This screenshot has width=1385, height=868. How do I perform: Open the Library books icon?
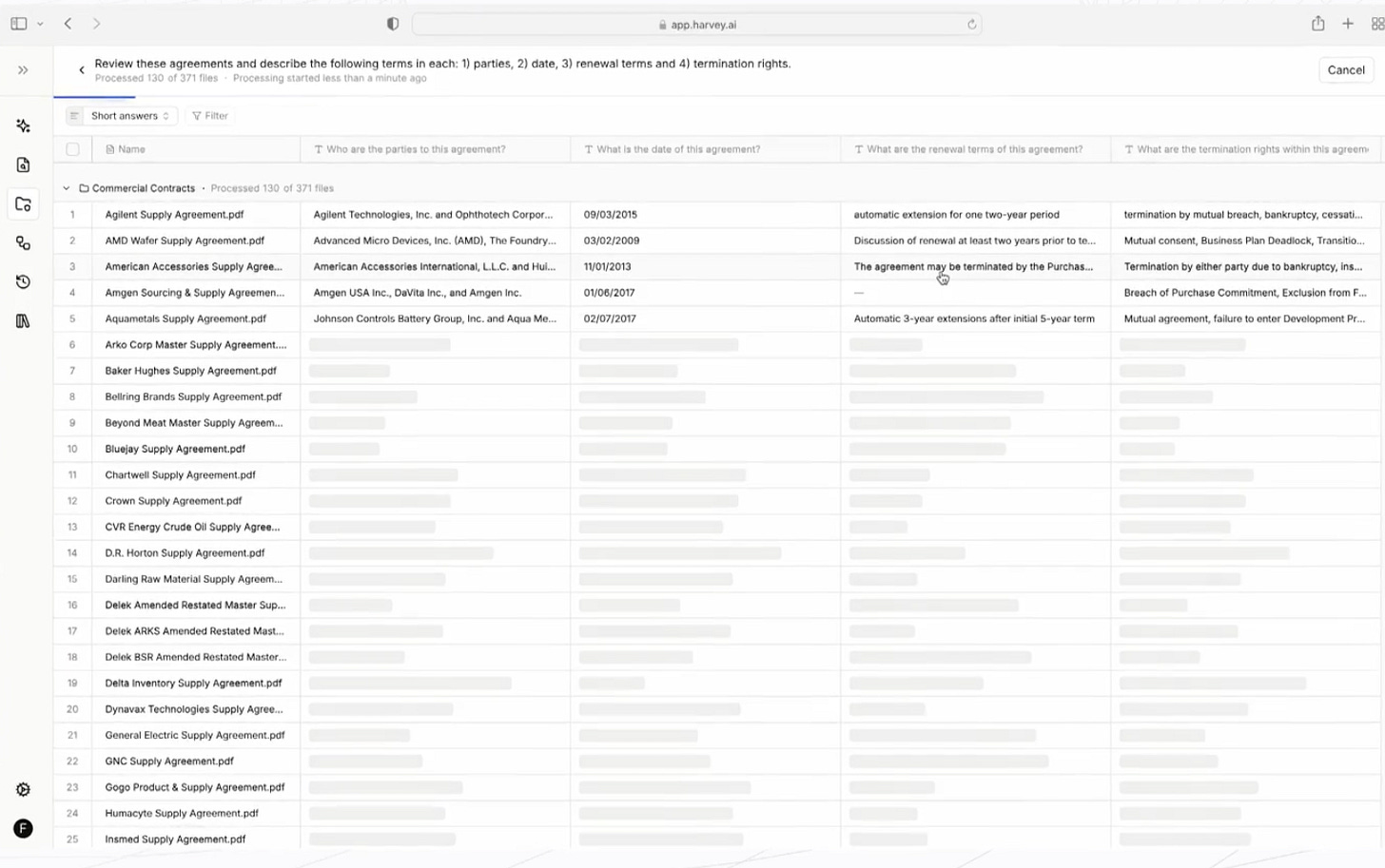23,321
